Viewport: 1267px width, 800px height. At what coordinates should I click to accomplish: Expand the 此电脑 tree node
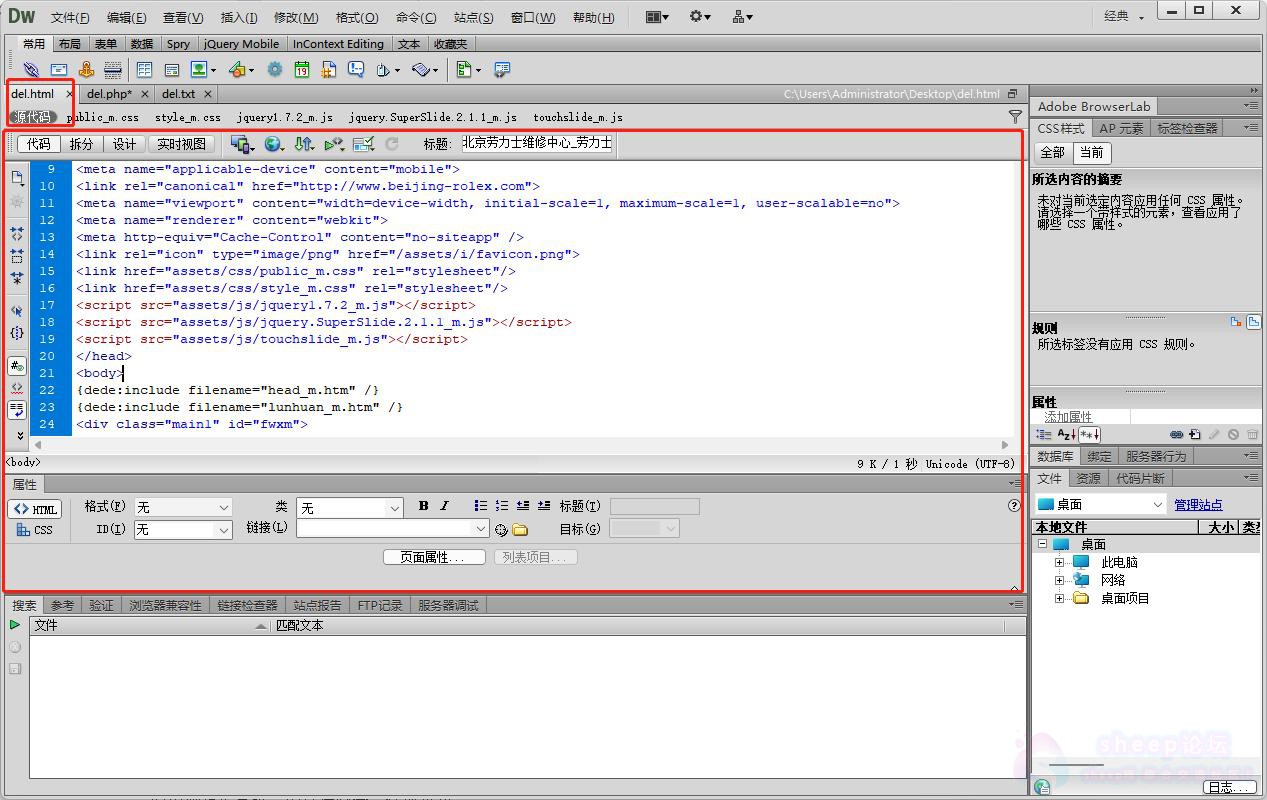point(1059,563)
